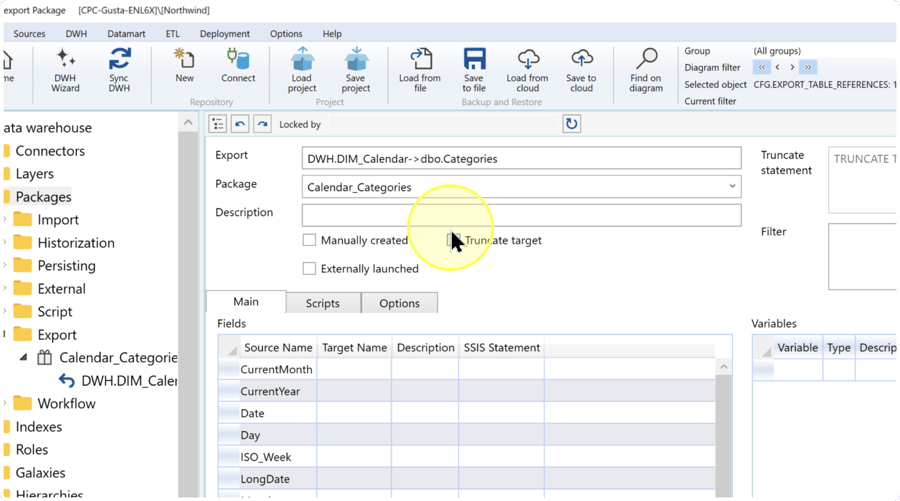Select the Packages tree entry

pyautogui.click(x=44, y=197)
